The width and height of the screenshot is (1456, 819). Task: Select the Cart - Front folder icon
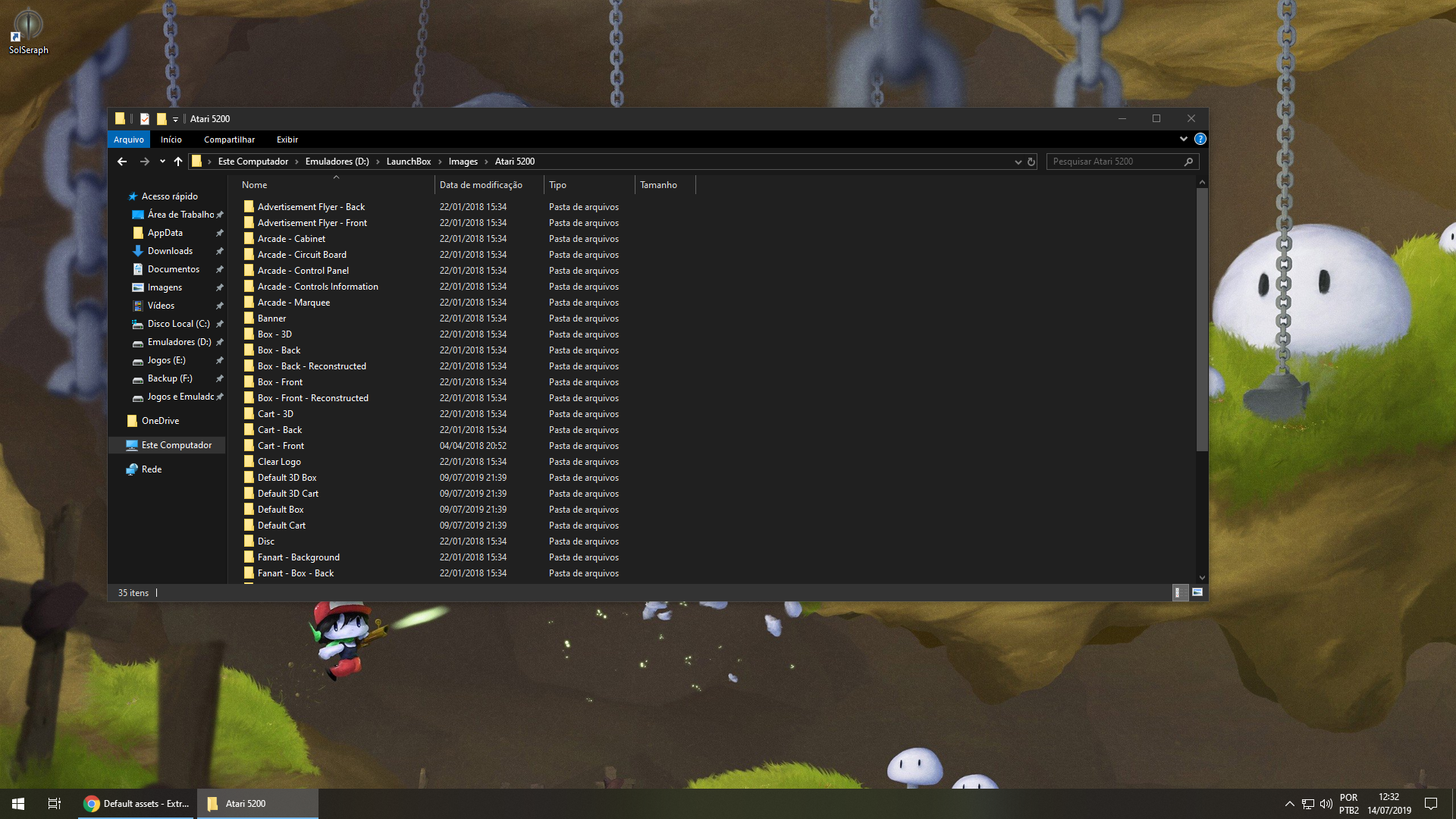249,446
